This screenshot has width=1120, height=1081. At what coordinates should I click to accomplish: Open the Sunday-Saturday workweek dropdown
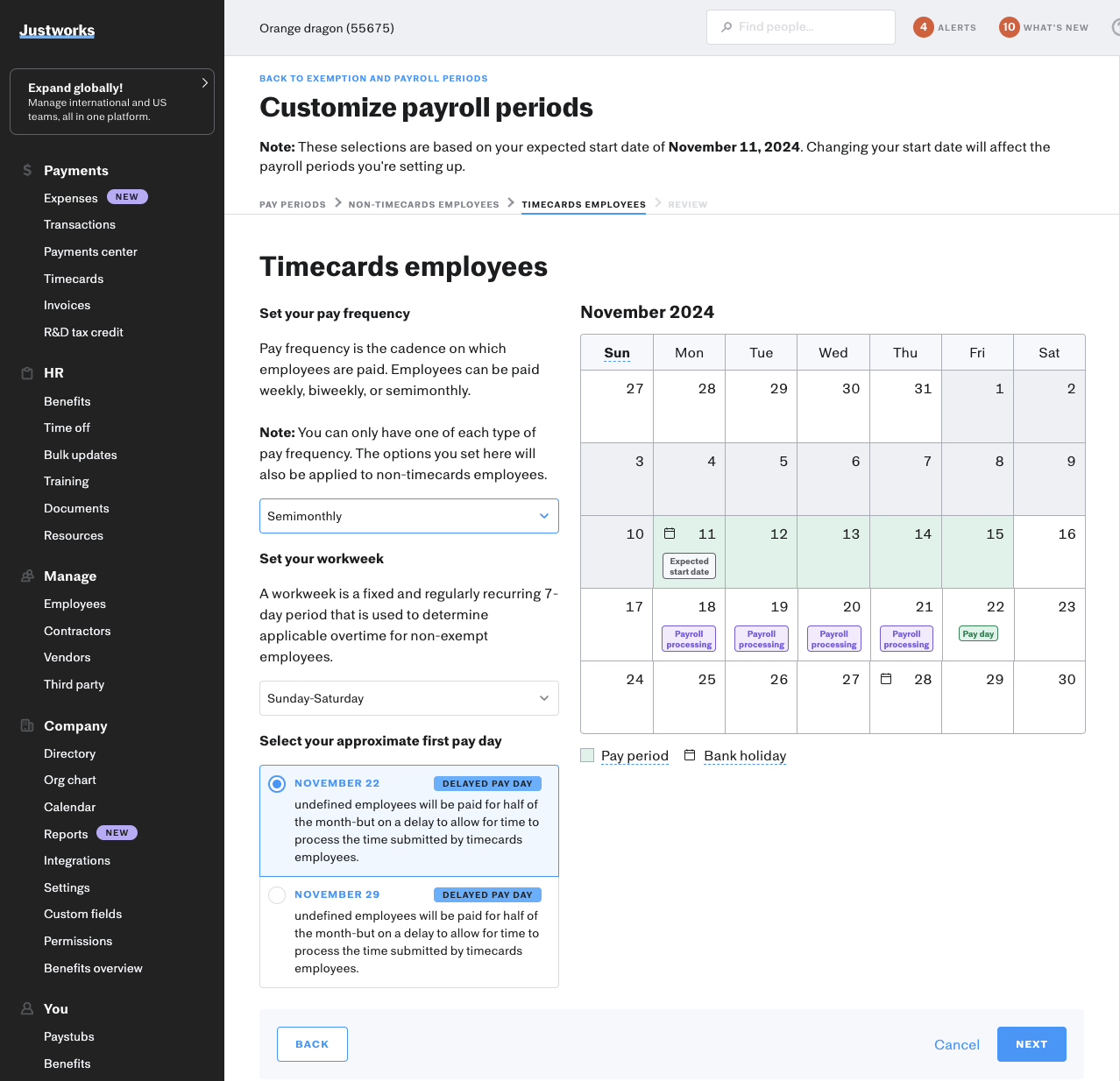click(408, 698)
